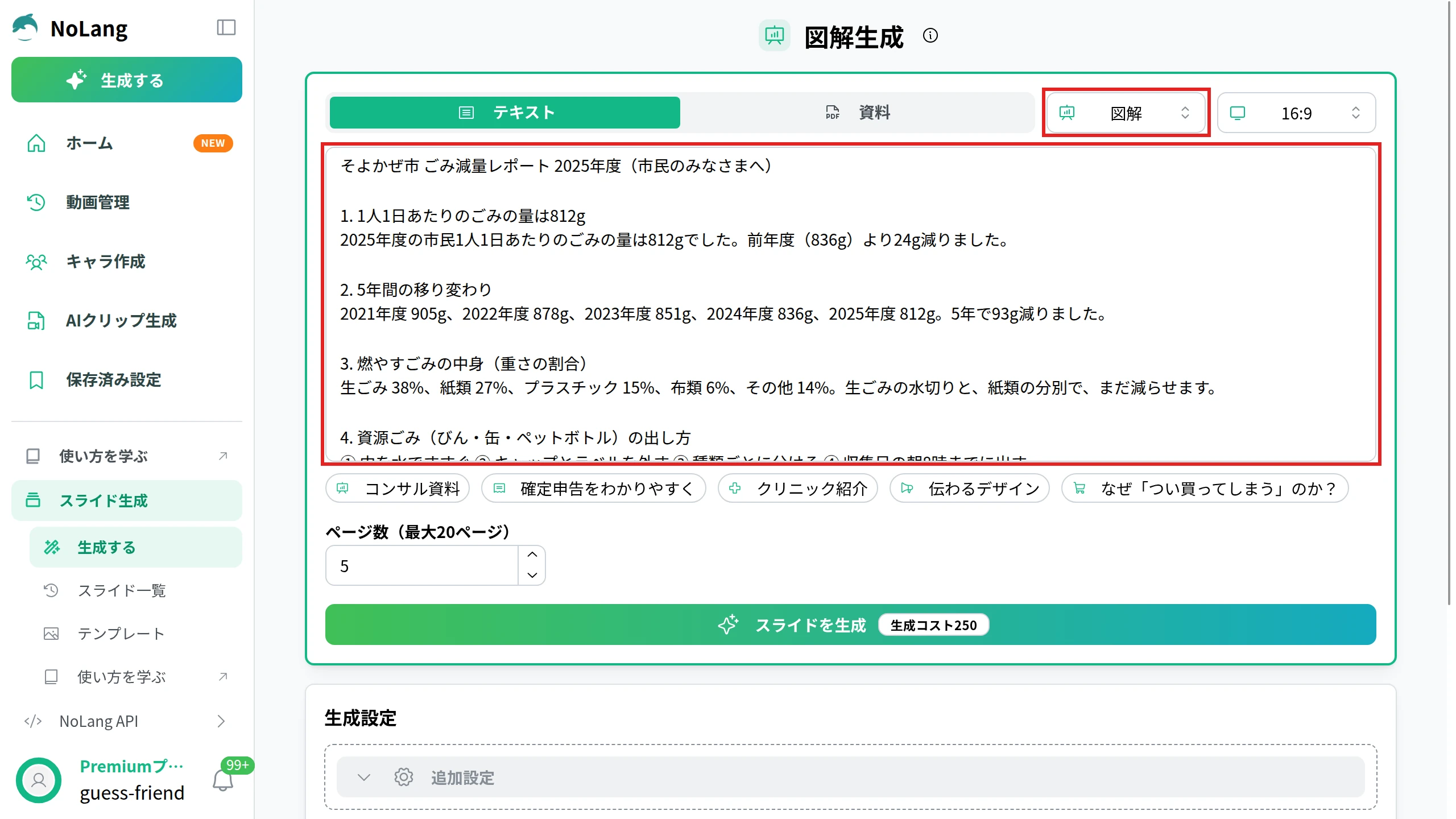
Task: Open the 図解 style dropdown
Action: (x=1126, y=113)
